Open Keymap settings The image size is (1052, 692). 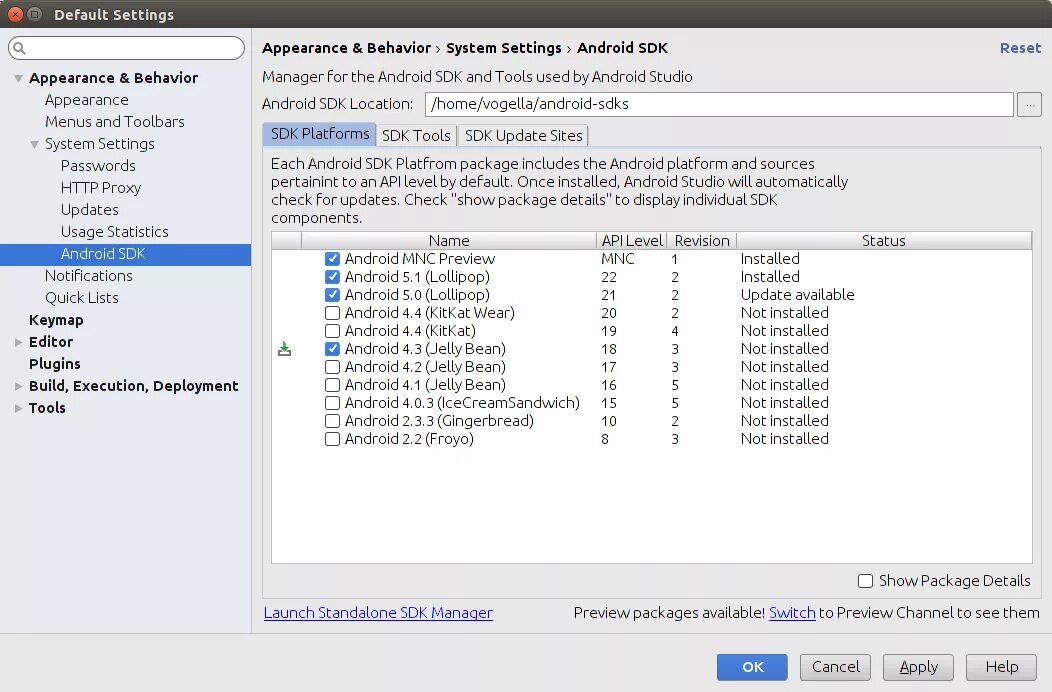pos(56,320)
